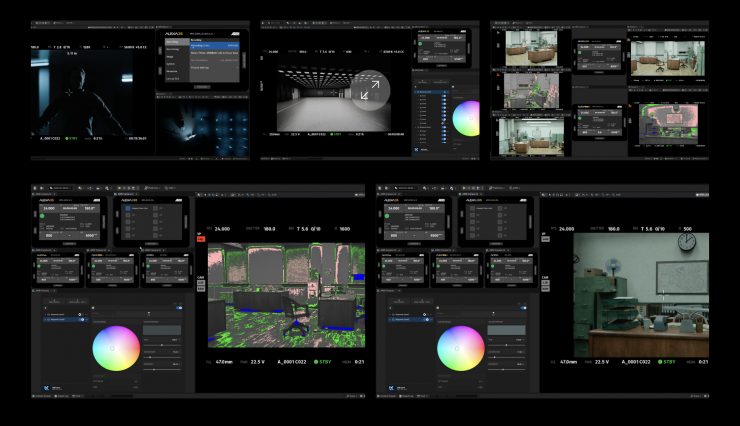Click clip name A_0001C022 in bottom-left viewer

click(x=292, y=362)
